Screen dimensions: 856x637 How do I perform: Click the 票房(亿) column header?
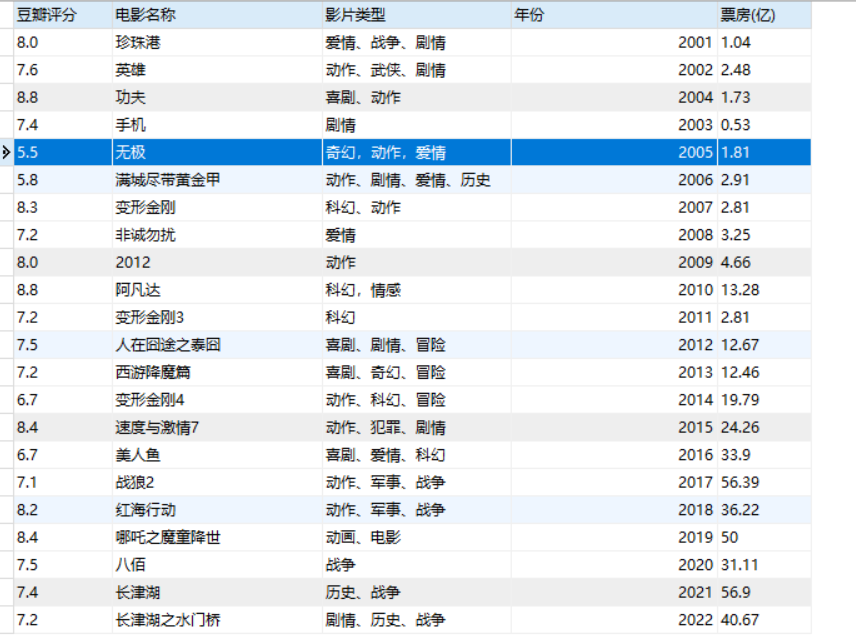(x=764, y=15)
